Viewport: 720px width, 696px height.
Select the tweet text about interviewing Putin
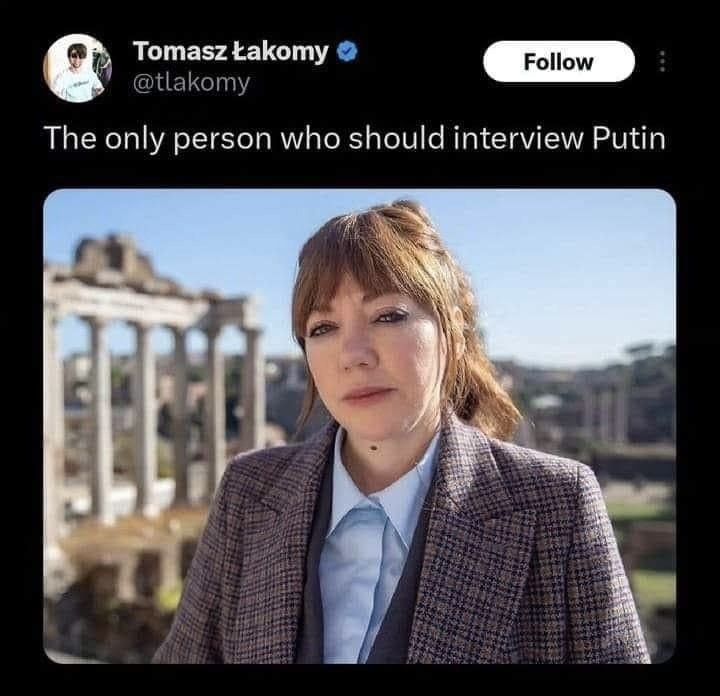[354, 138]
